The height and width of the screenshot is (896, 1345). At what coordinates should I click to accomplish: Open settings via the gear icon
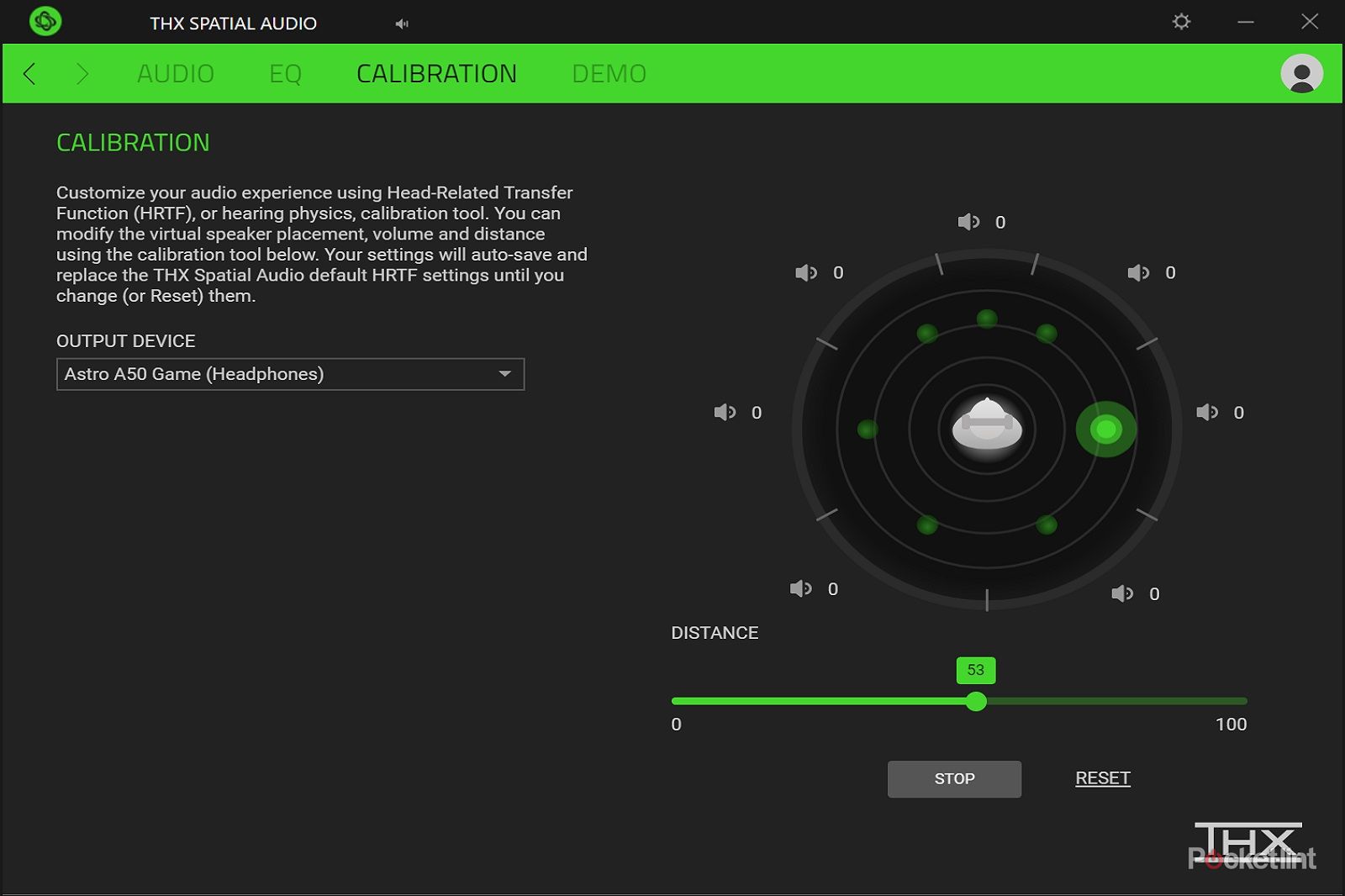click(x=1181, y=22)
